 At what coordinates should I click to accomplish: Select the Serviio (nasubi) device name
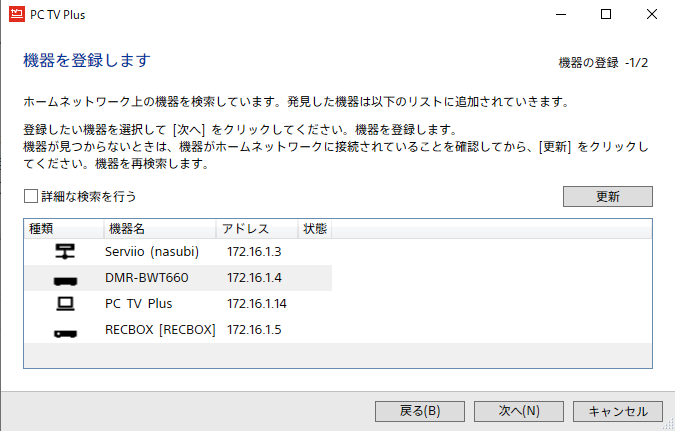click(152, 251)
